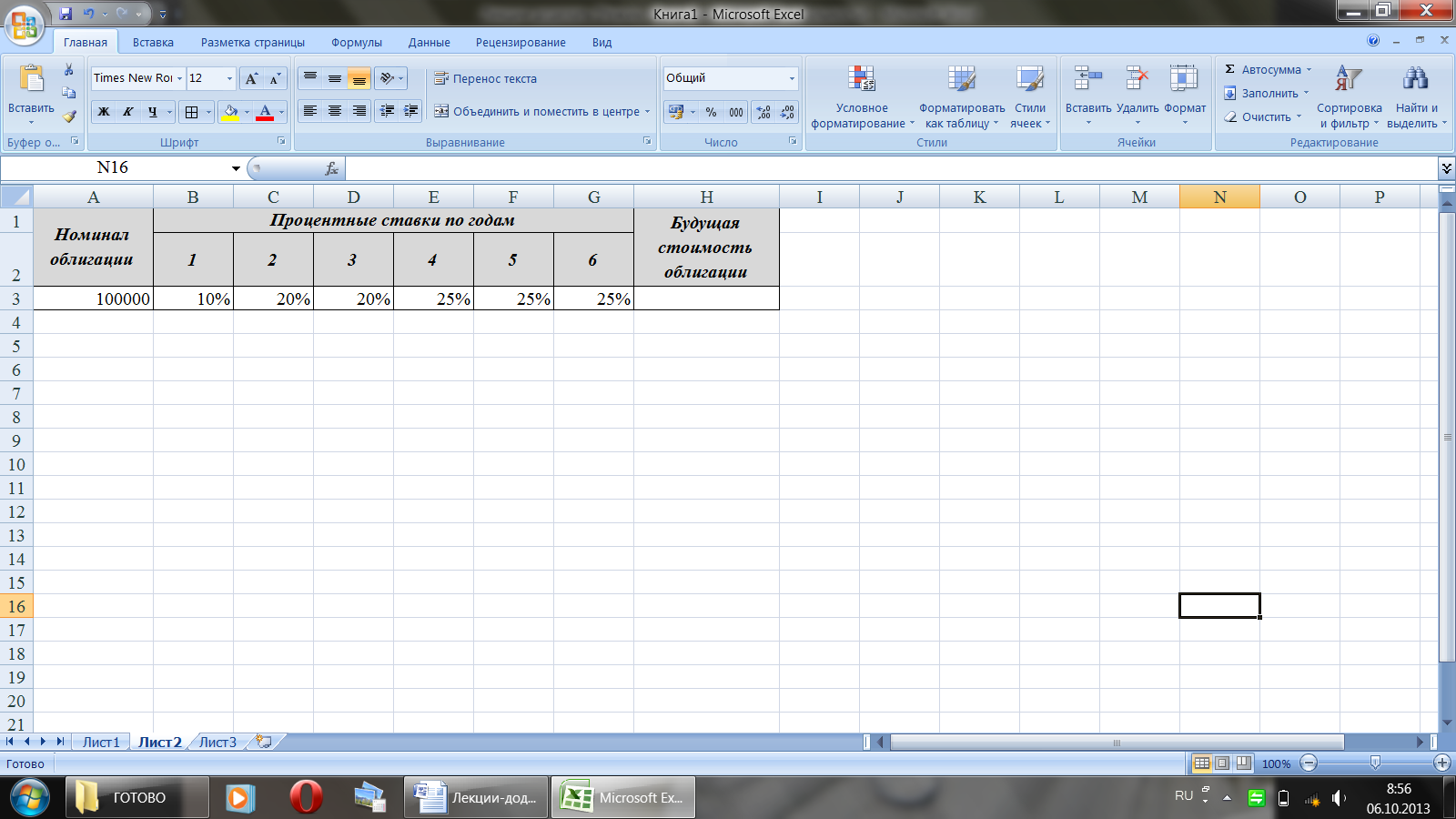Click the horizontal scrollbar thumb
The image size is (1456, 819).
[1117, 743]
